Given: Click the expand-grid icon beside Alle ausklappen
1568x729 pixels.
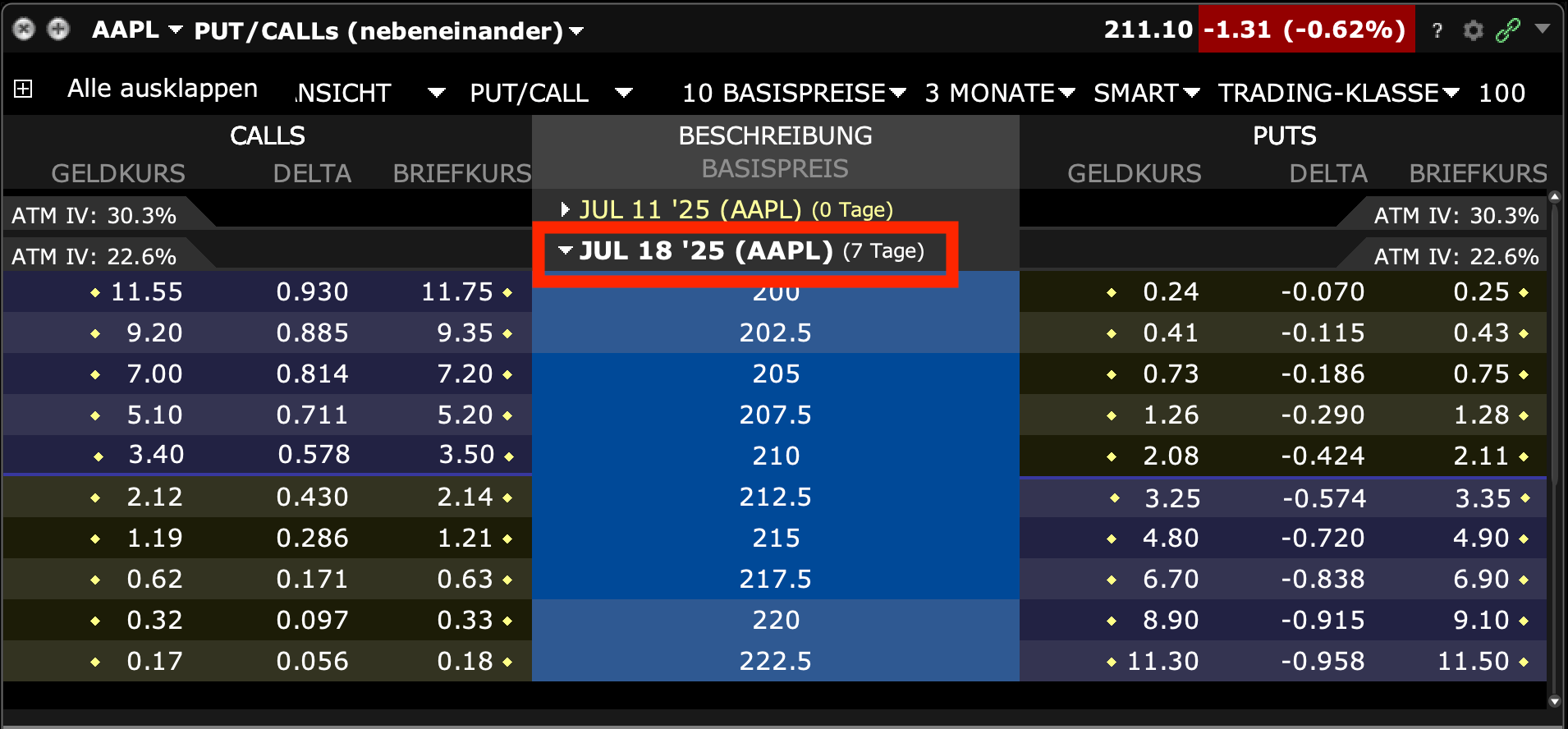Looking at the screenshot, I should click(x=24, y=89).
